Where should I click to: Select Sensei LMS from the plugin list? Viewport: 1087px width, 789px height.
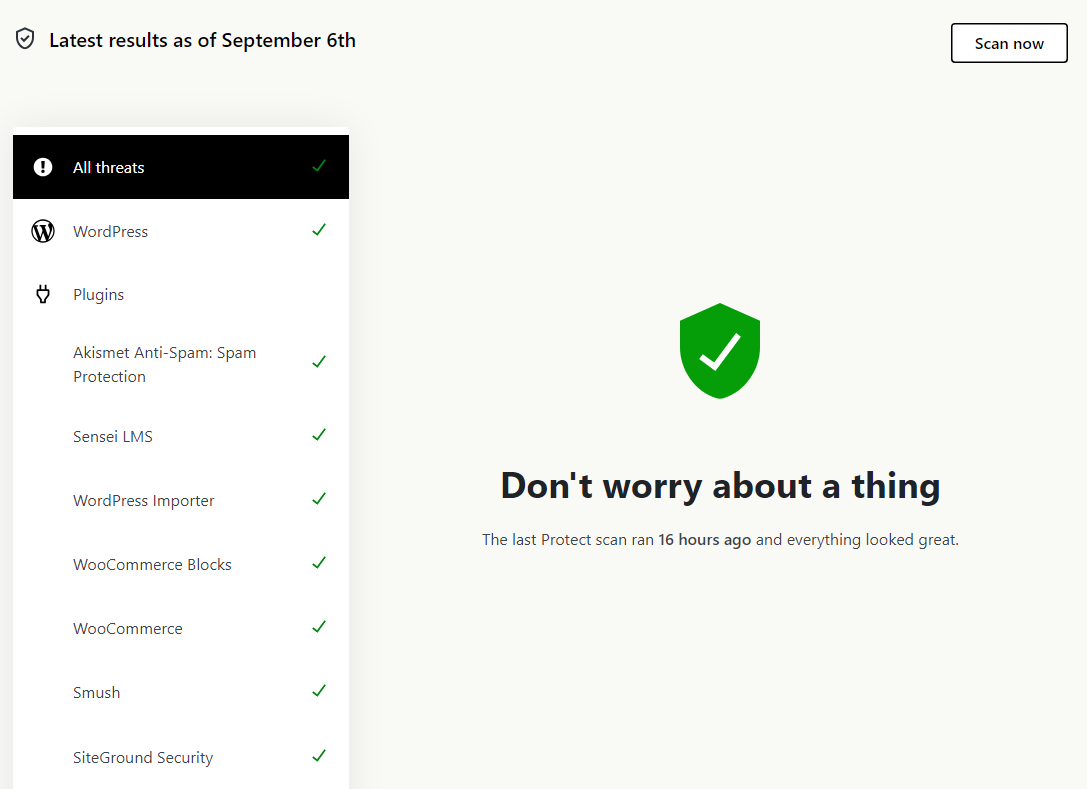tap(113, 436)
